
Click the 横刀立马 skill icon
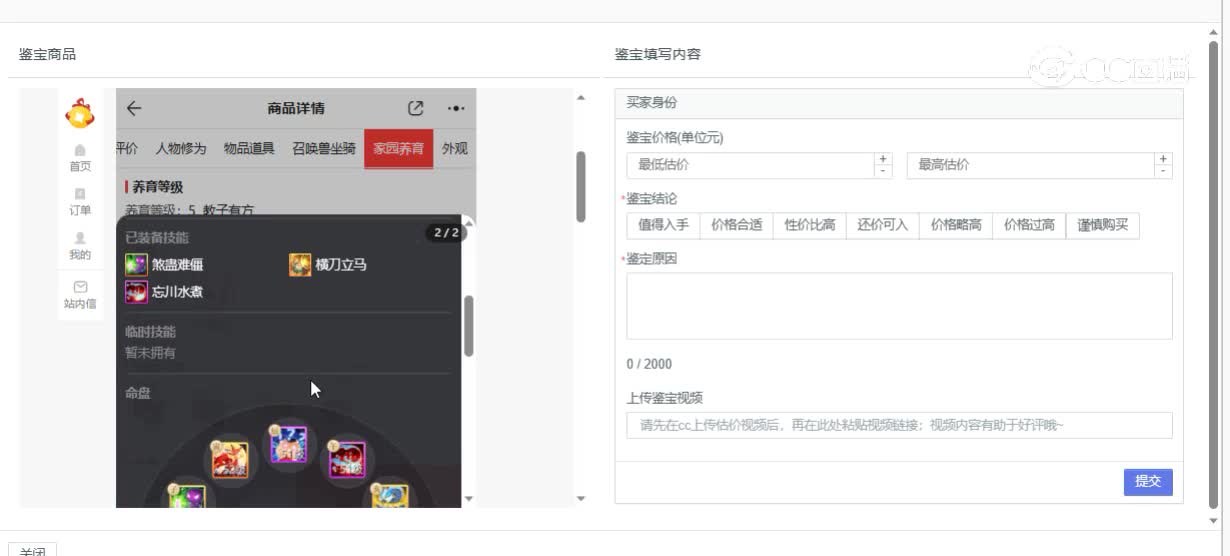(x=300, y=265)
